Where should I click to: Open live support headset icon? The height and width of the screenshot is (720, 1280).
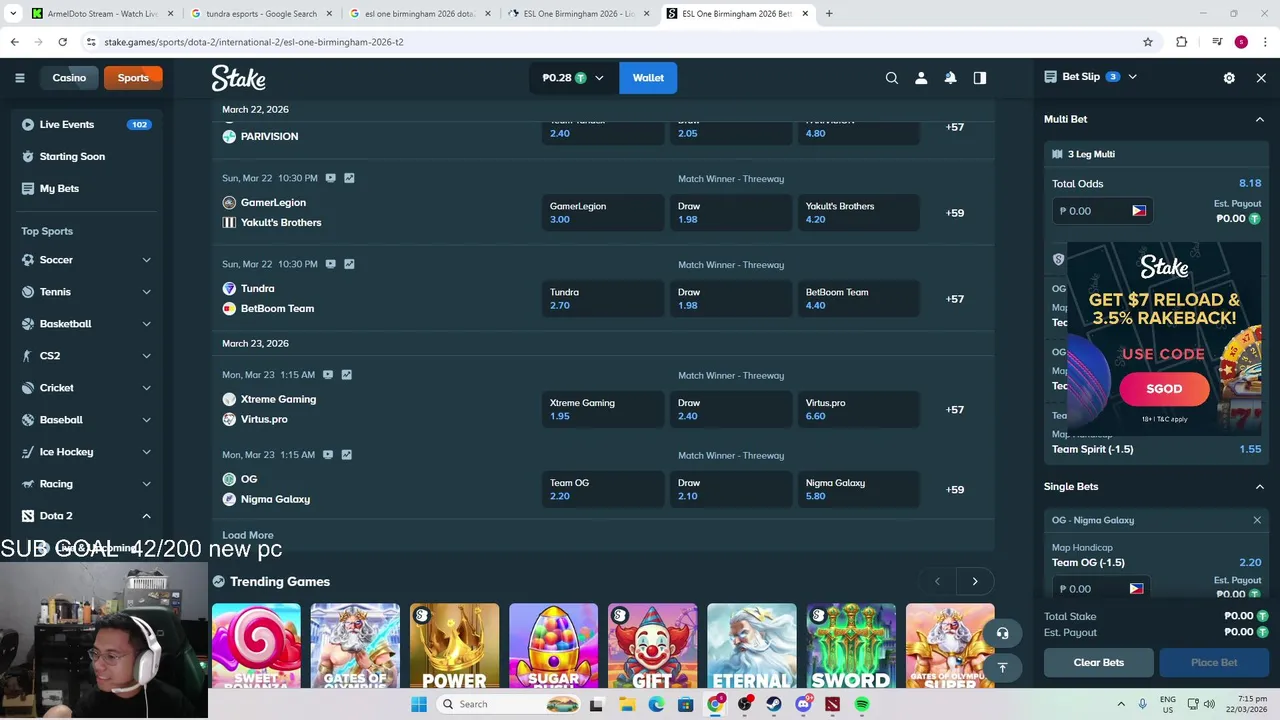tap(1002, 633)
